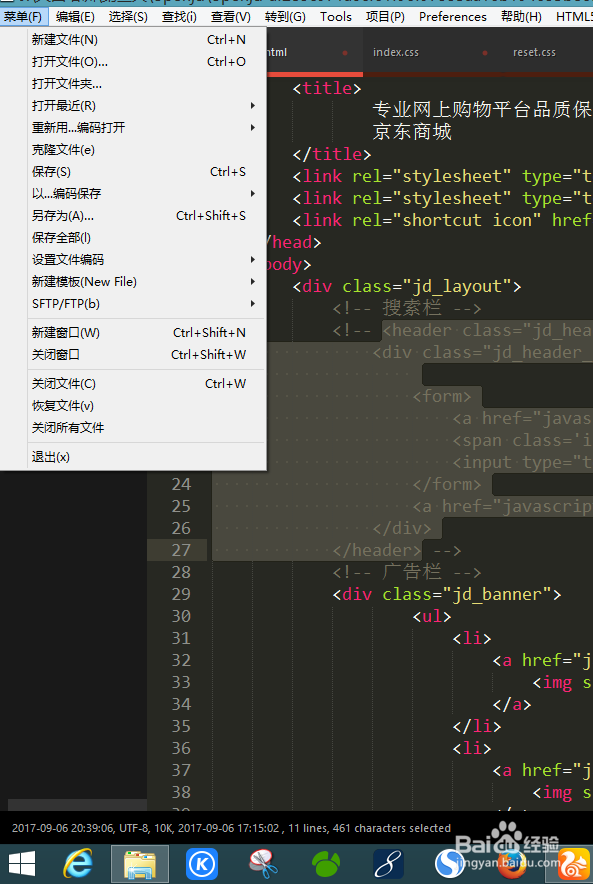Open the 查找(i) menu

click(179, 16)
